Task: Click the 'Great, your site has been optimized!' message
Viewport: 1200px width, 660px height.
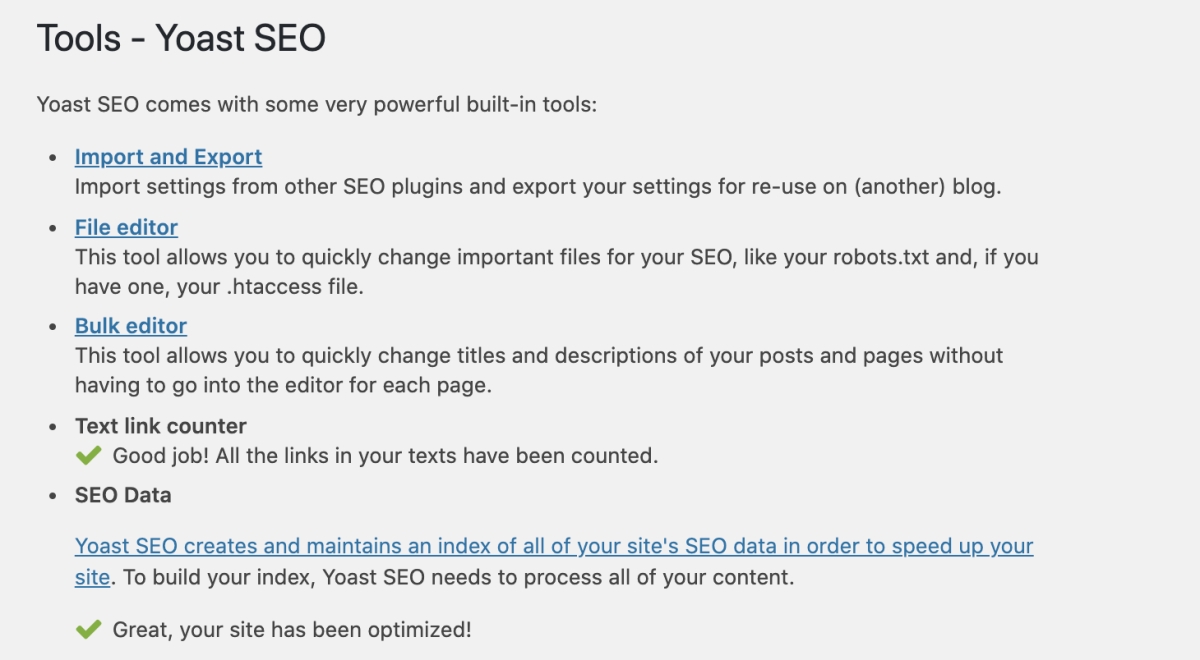Action: [292, 630]
